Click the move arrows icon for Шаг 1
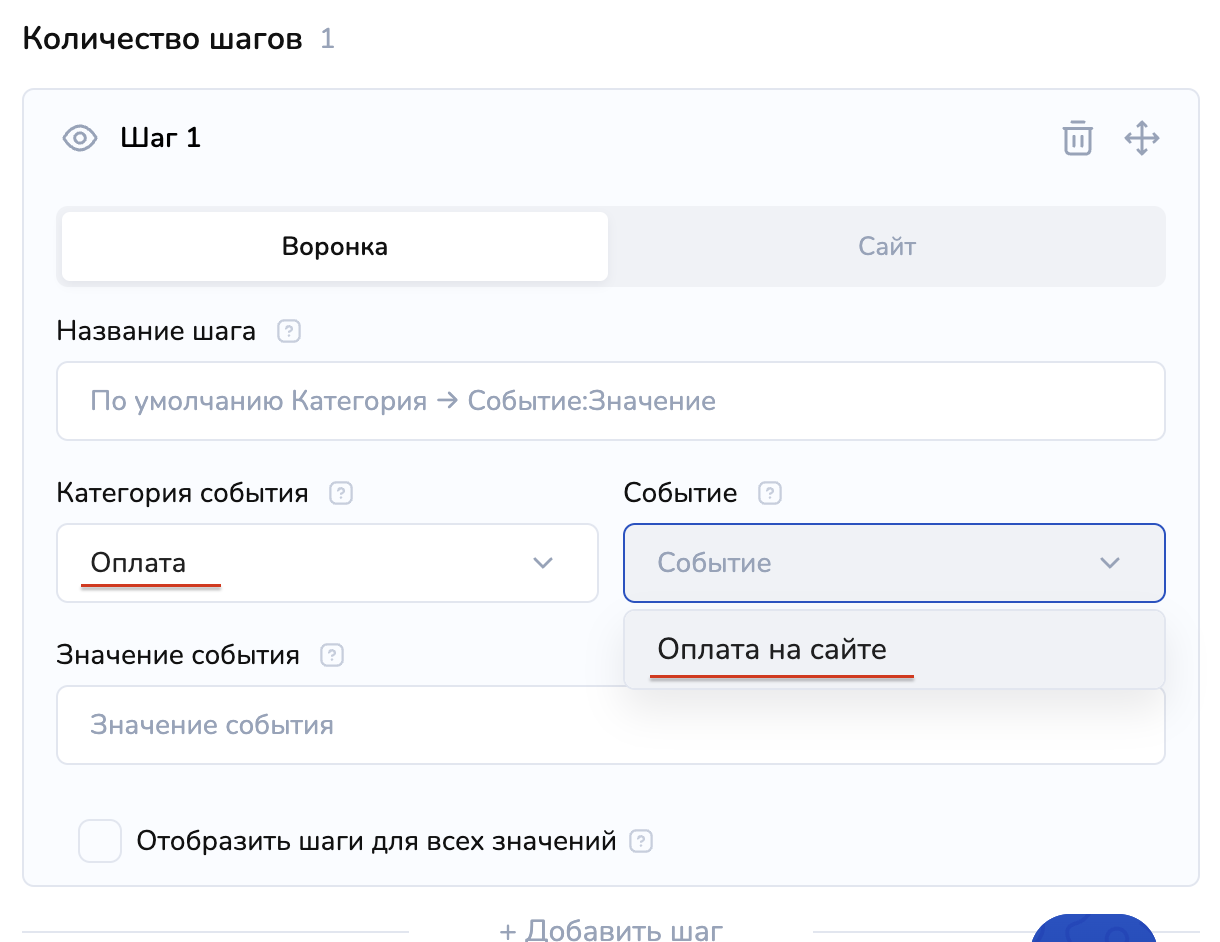Screen dimensions: 1220x942 (x=1141, y=138)
